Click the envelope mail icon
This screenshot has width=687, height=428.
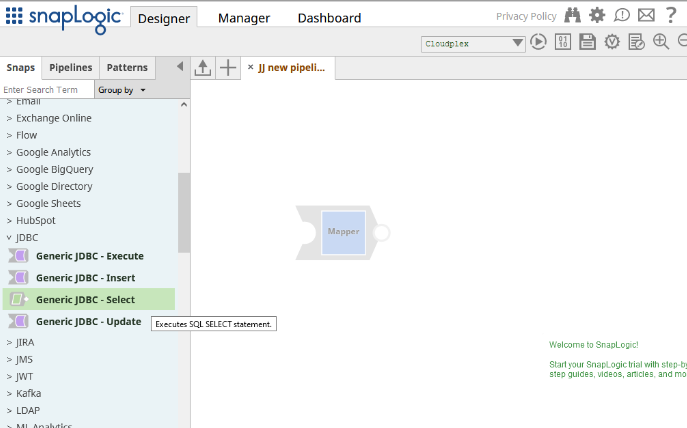(646, 15)
